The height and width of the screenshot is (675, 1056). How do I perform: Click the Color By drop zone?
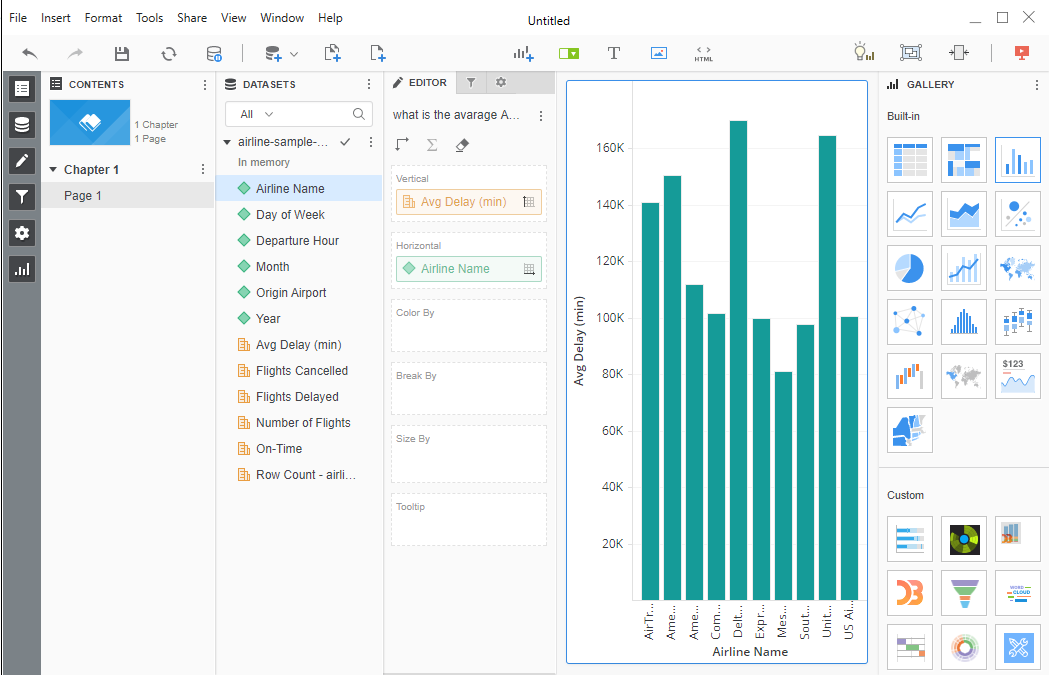468,326
